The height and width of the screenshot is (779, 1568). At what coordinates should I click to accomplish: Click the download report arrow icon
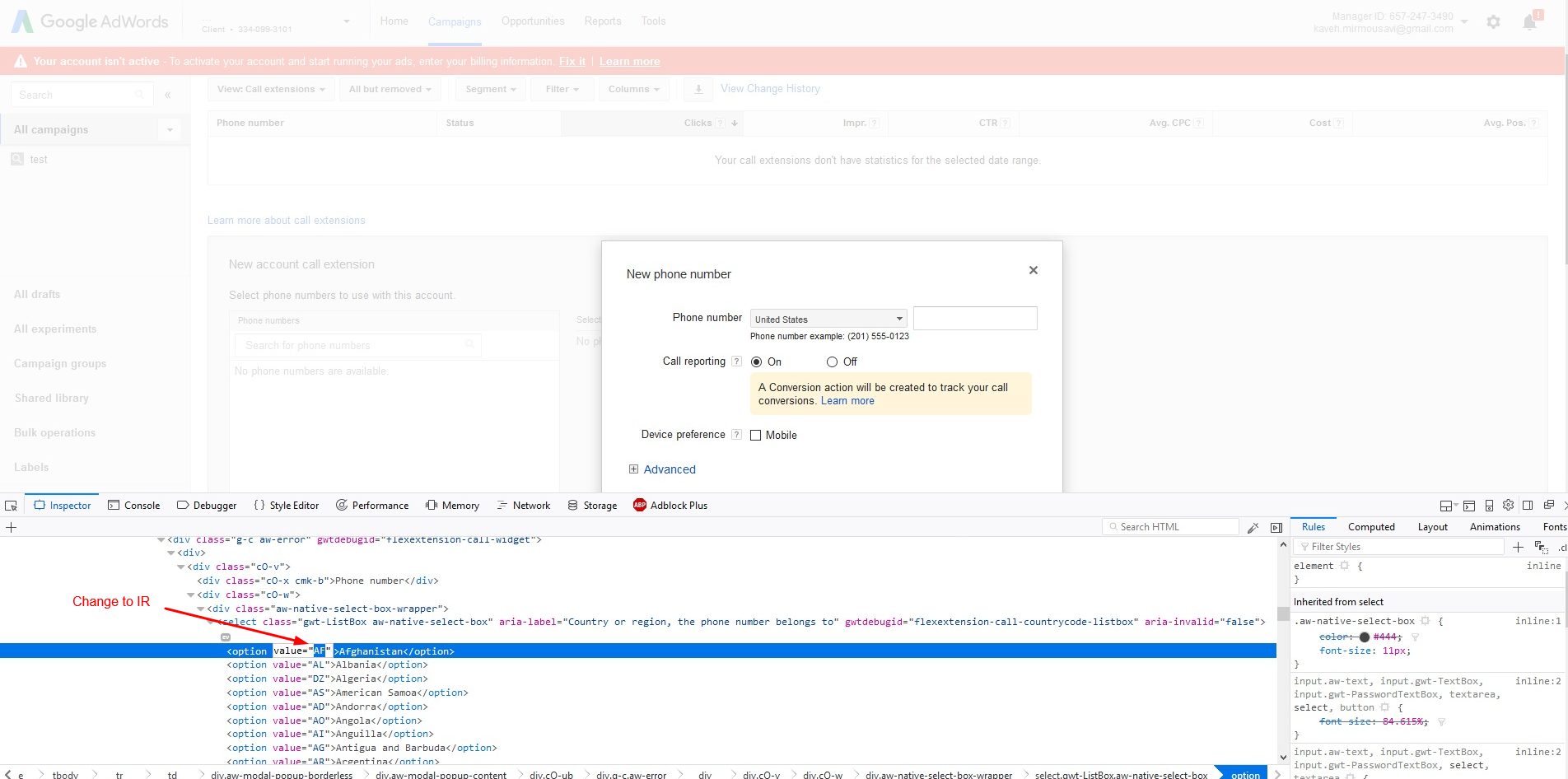pos(698,89)
